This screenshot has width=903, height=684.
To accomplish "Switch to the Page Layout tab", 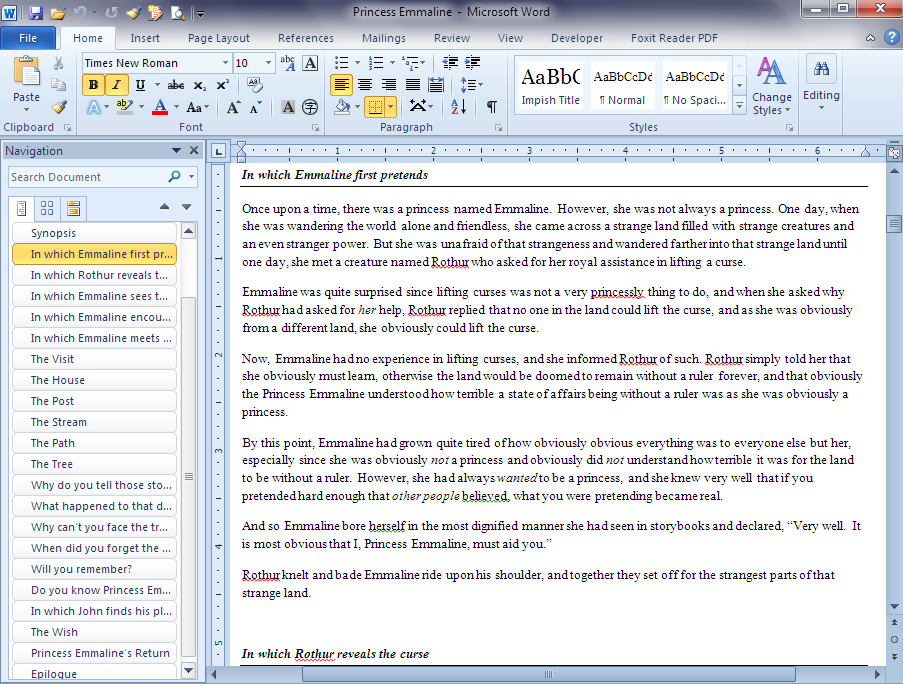I will (219, 38).
